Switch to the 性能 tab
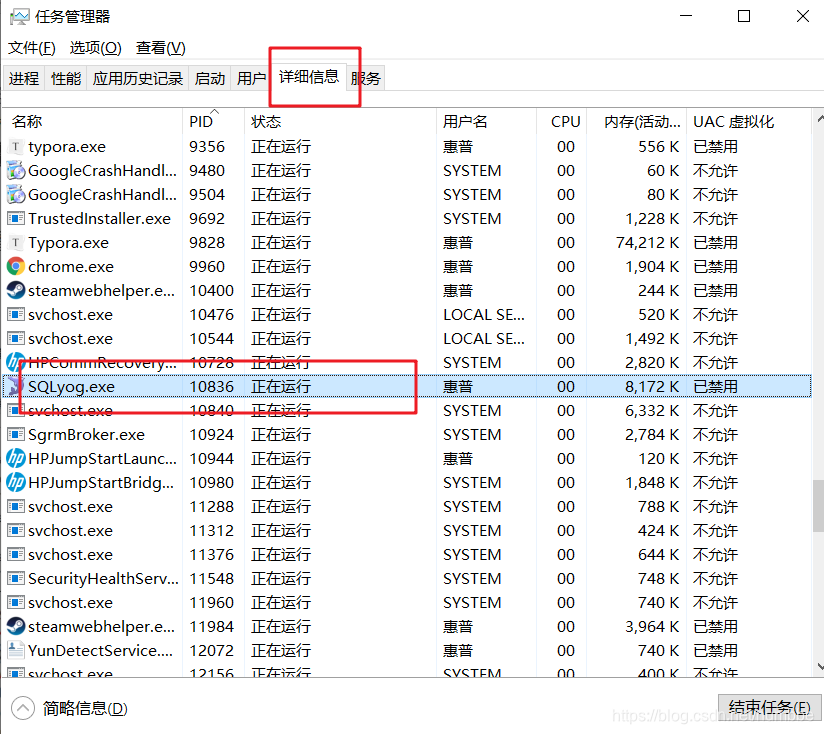Viewport: 824px width, 734px height. click(x=66, y=78)
